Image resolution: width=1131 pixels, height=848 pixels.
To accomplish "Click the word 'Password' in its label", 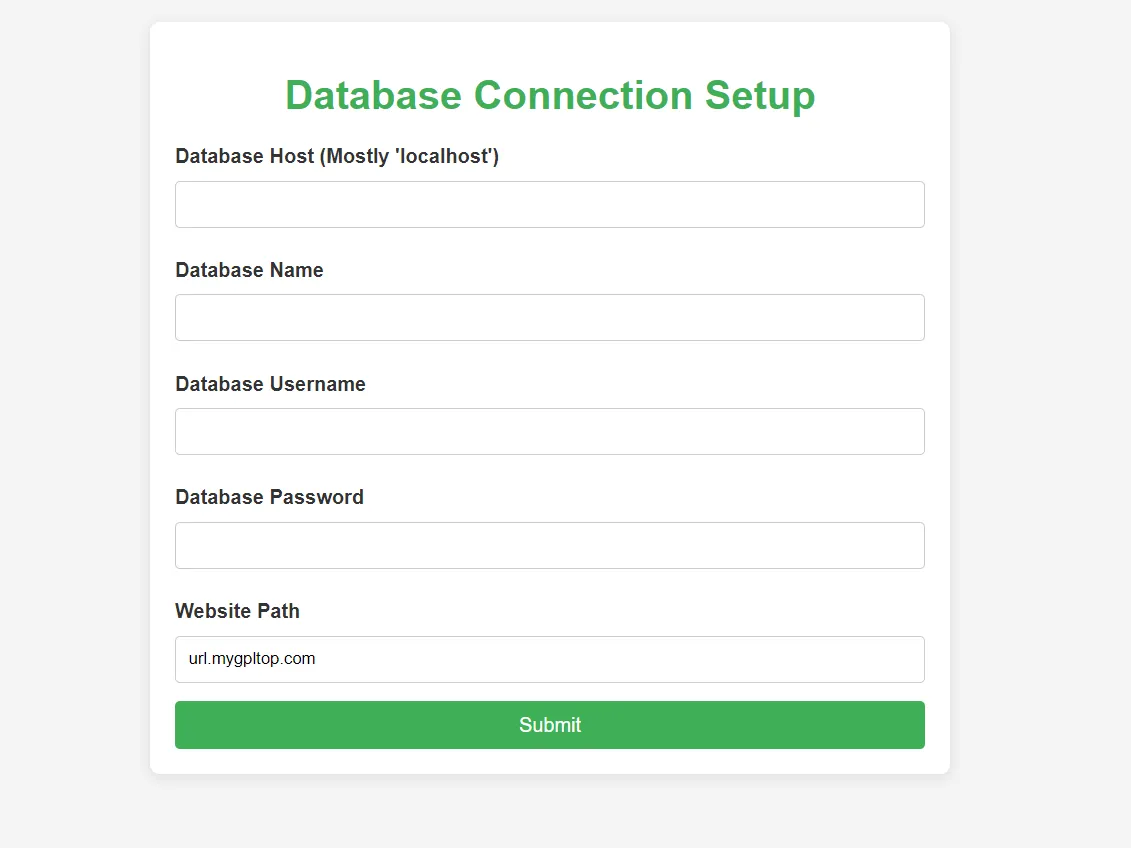I will 316,497.
